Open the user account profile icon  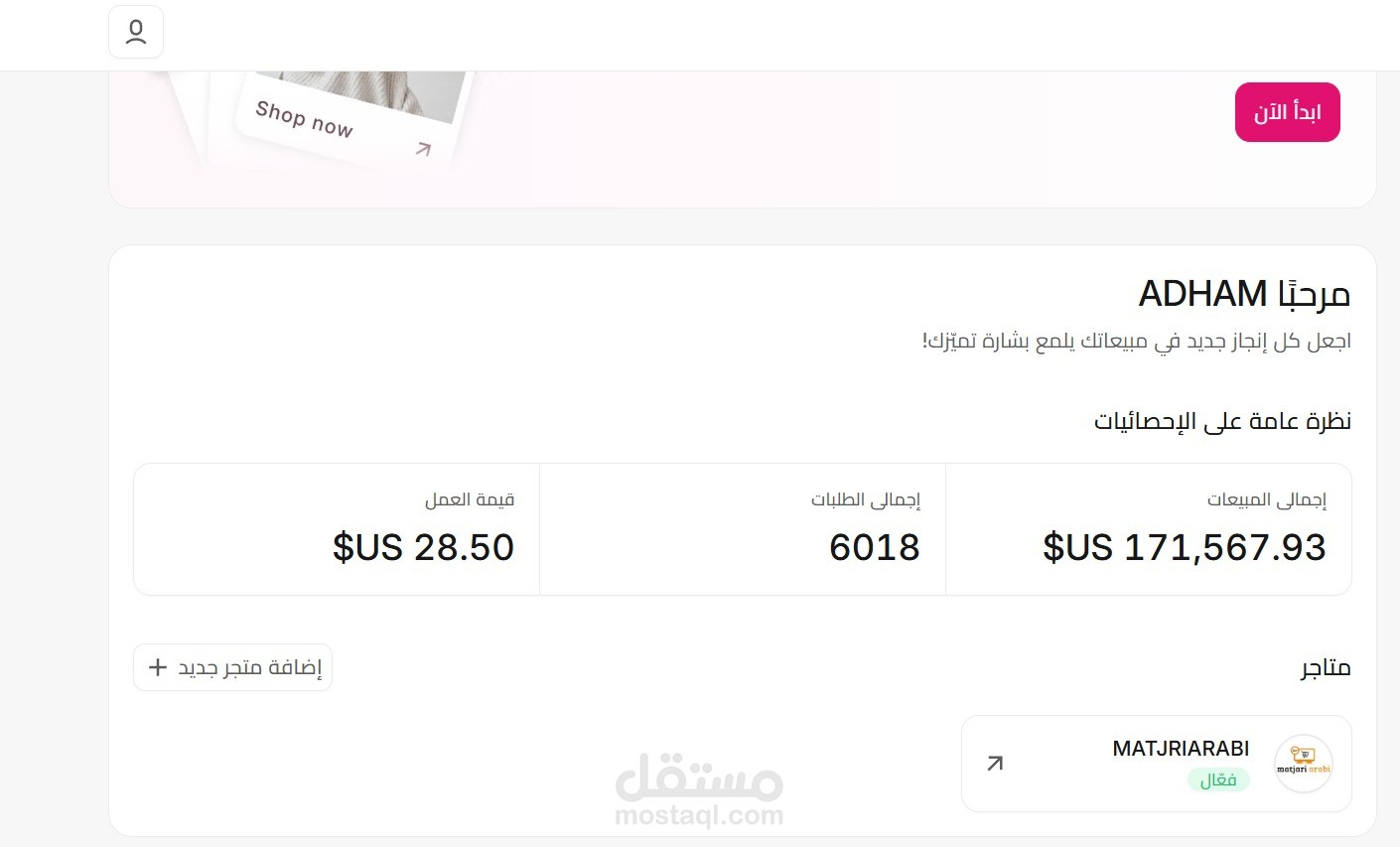(136, 32)
